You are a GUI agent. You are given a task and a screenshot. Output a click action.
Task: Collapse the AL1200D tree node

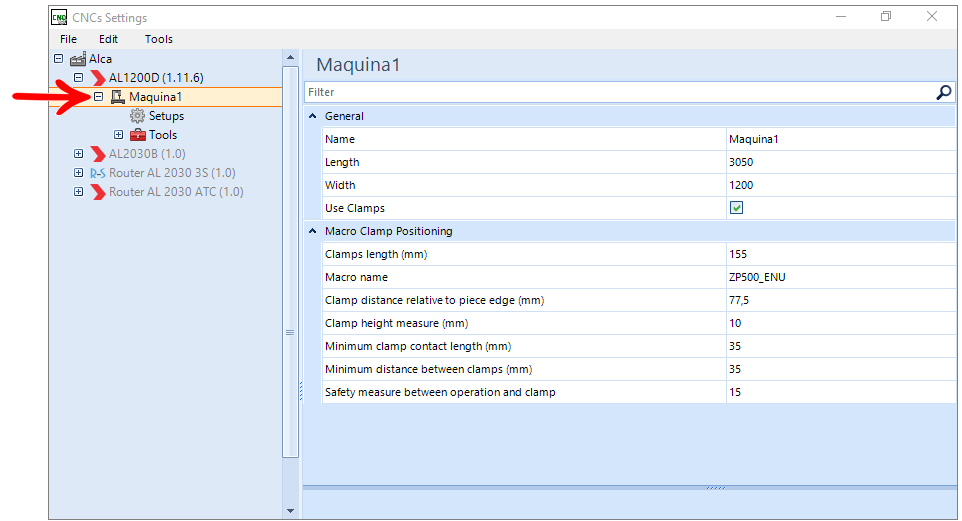[79, 78]
